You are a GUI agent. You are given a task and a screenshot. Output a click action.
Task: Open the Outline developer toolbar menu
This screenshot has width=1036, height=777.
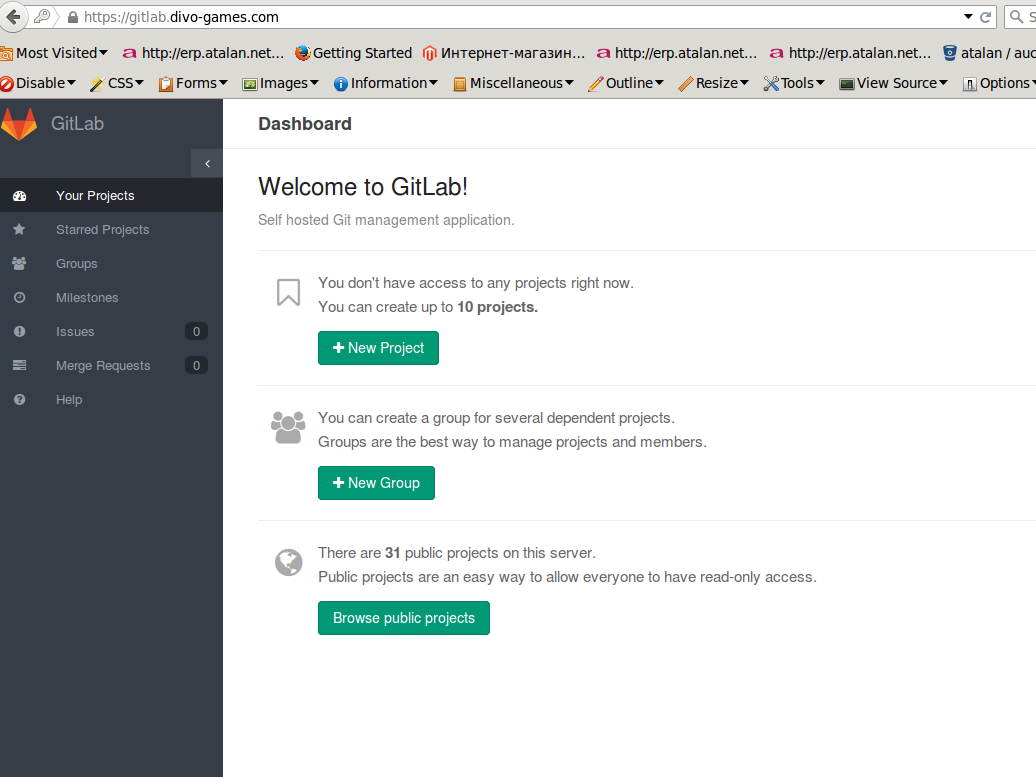tap(626, 83)
